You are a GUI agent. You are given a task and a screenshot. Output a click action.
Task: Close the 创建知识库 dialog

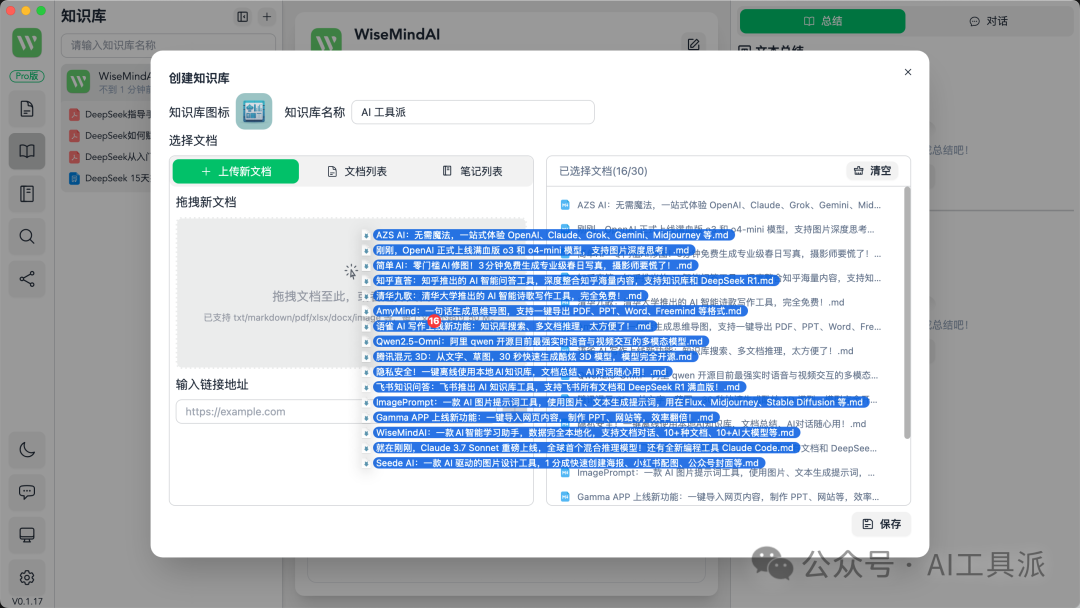908,72
